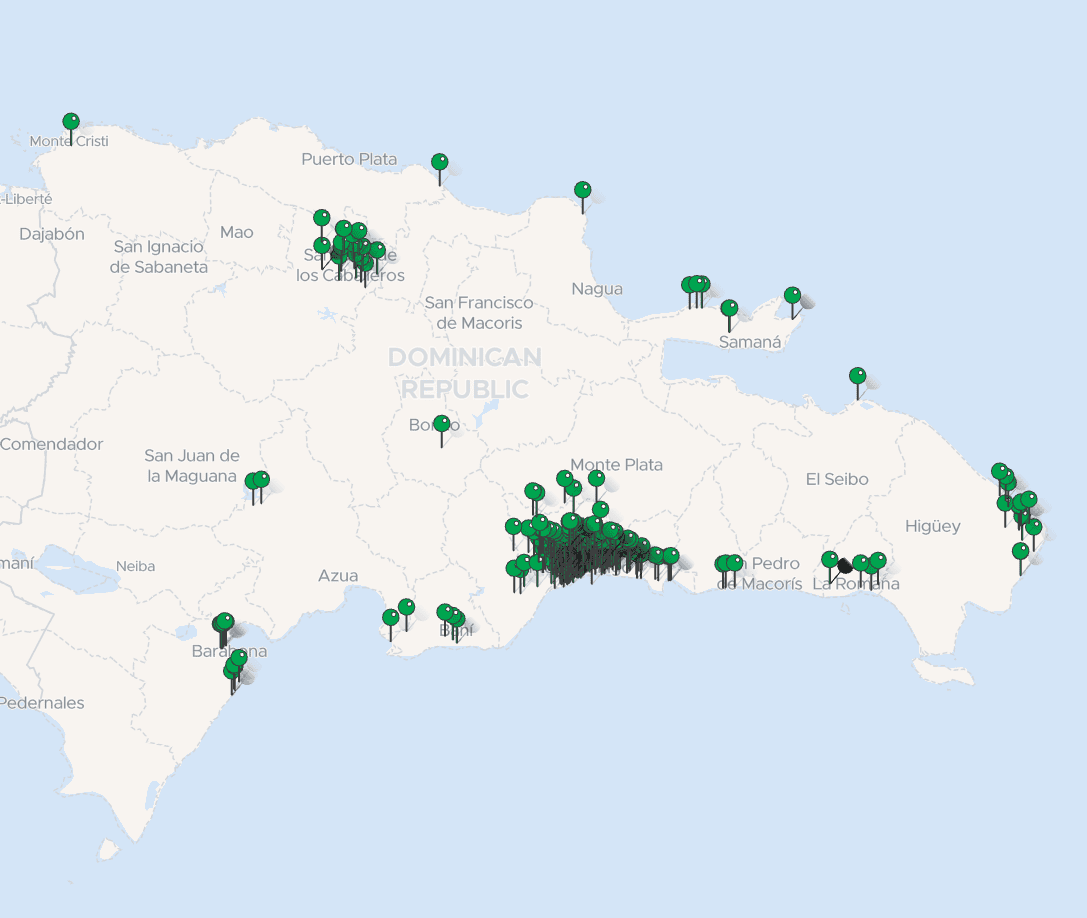The height and width of the screenshot is (918, 1087).
Task: Select the northernmost pin near Santiago de los Caballeros
Action: click(x=322, y=218)
